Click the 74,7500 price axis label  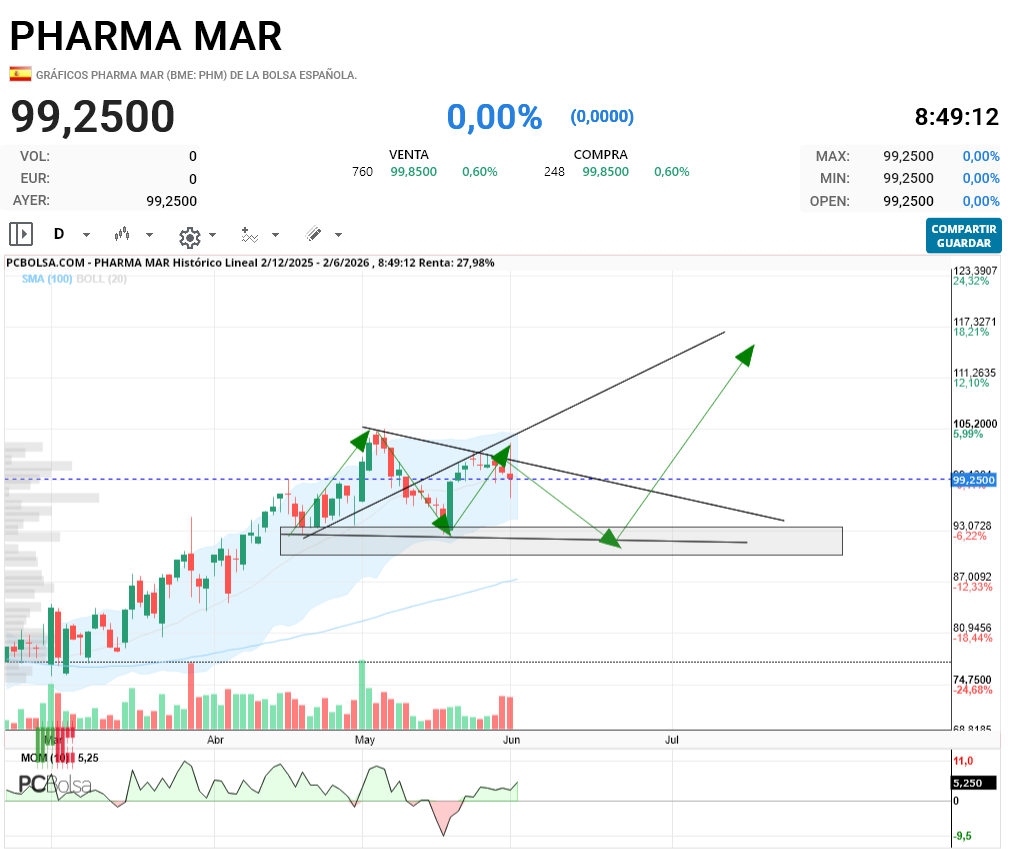coord(973,680)
